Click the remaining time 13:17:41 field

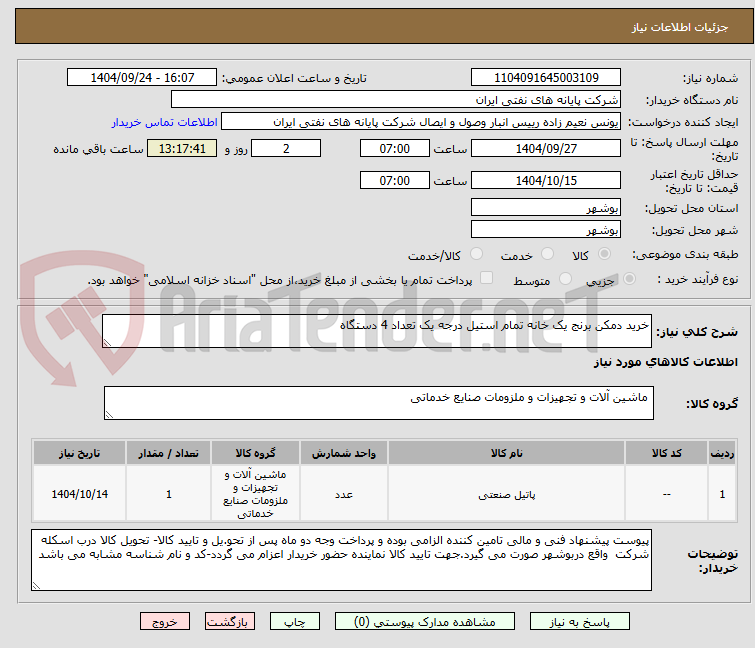(x=182, y=148)
